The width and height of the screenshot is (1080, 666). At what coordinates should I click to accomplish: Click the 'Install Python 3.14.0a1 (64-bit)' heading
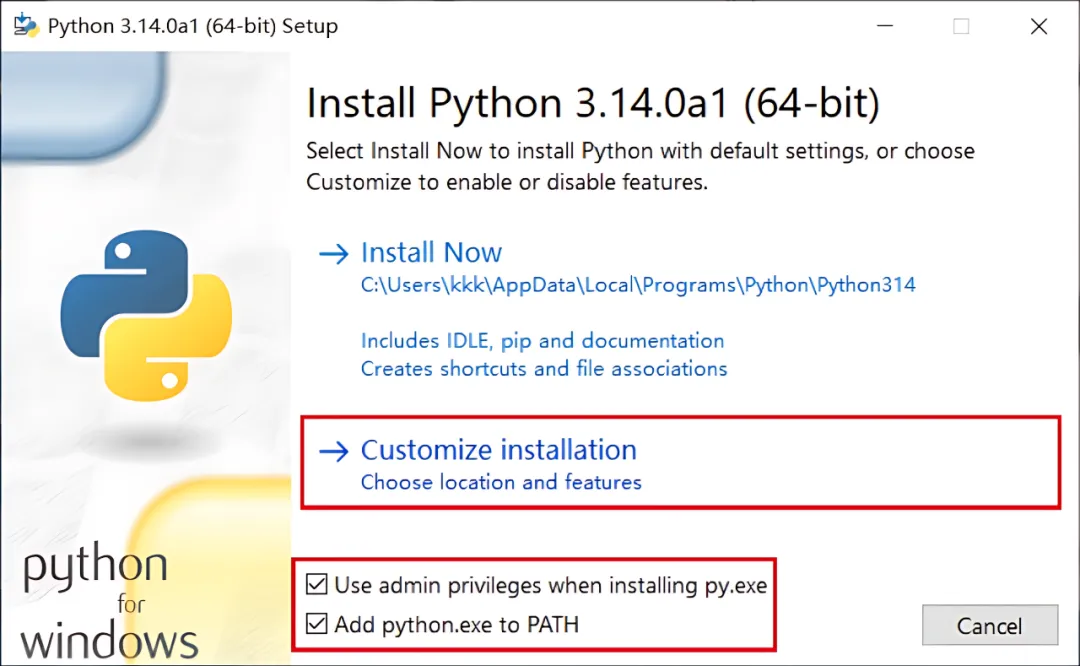click(x=593, y=103)
